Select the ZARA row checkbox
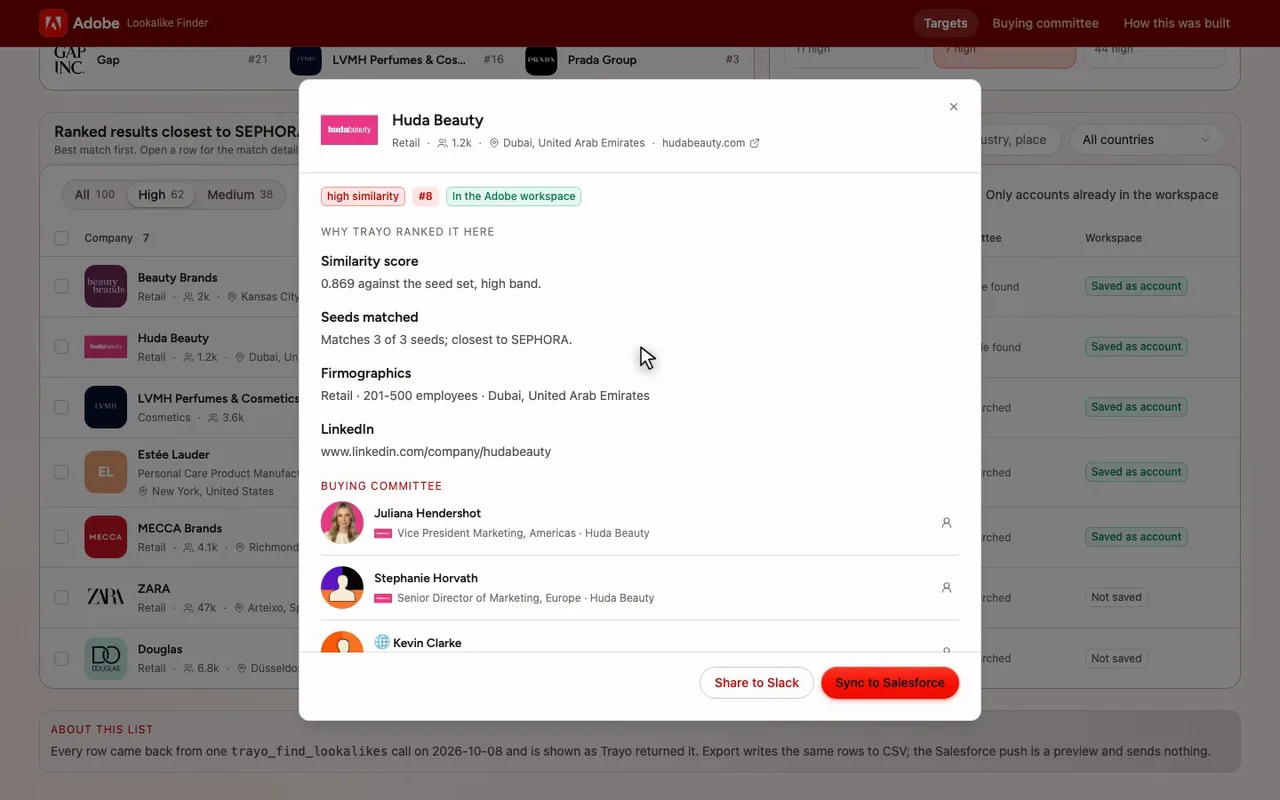1280x800 pixels. [62, 597]
